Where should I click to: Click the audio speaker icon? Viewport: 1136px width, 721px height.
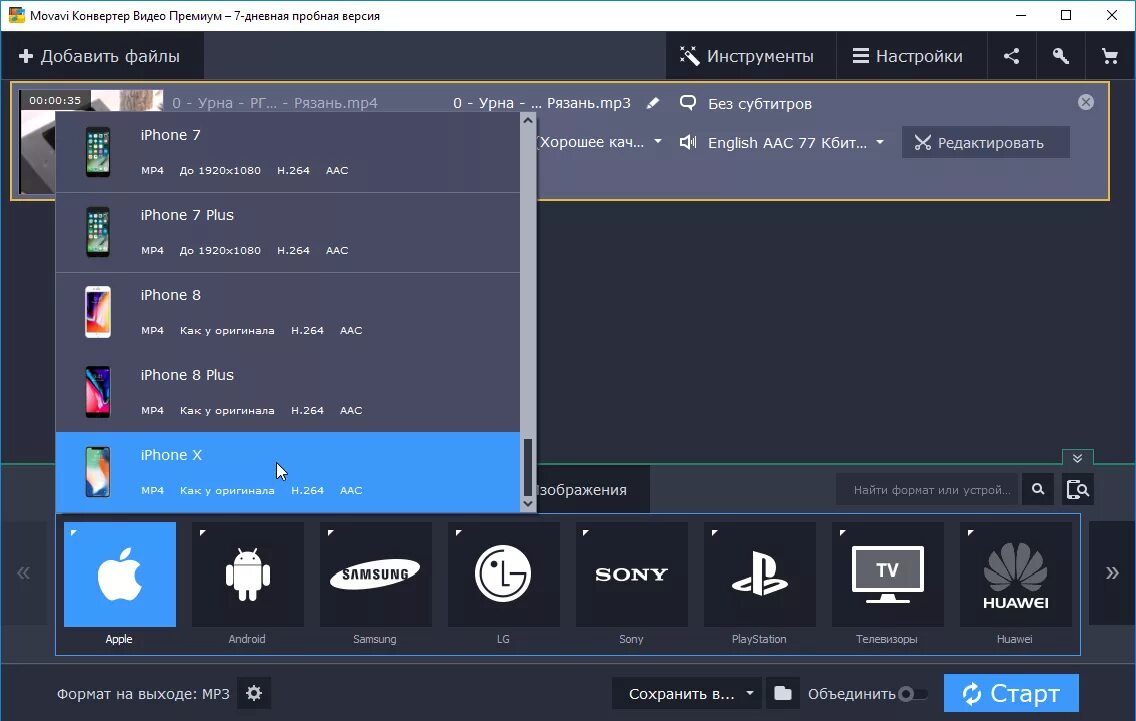688,142
